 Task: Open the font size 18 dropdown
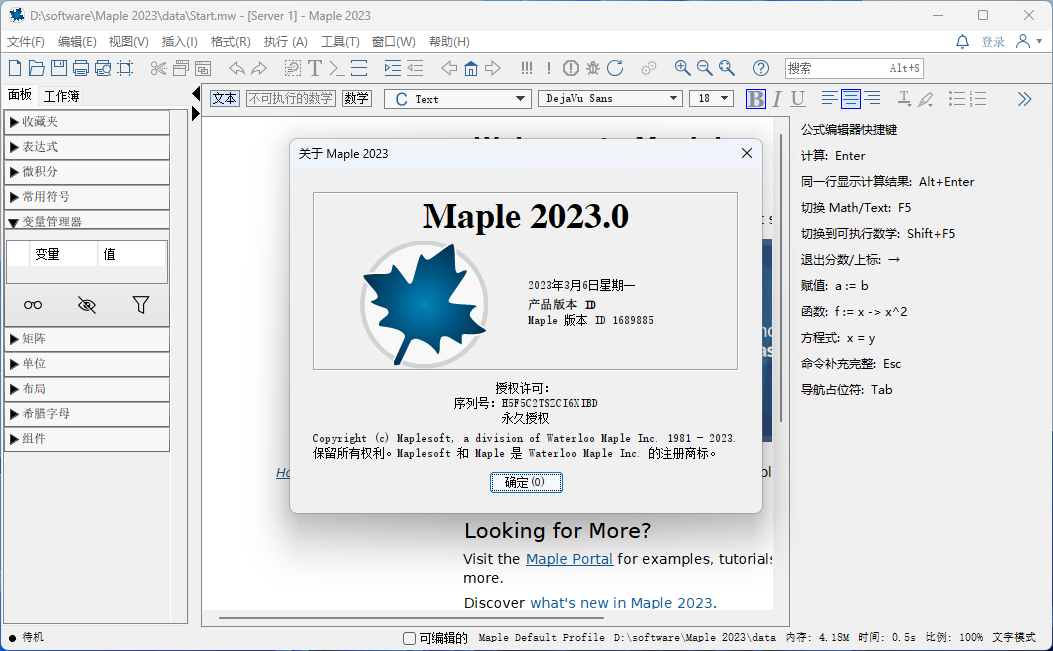tap(711, 99)
